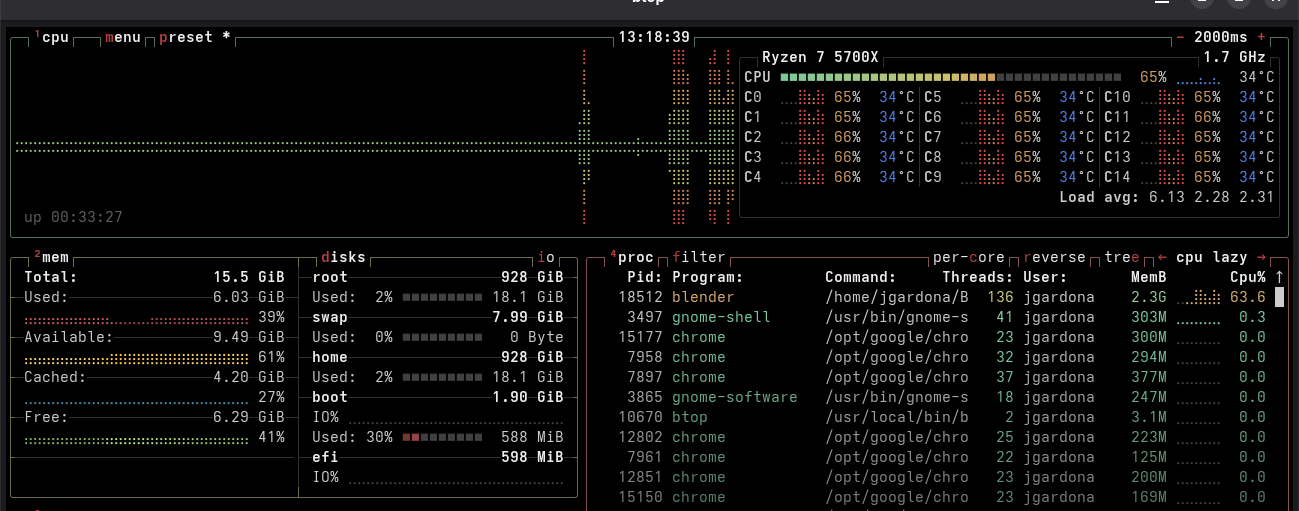Click the root disk usage bar
The height and width of the screenshot is (511, 1299).
pyautogui.click(x=442, y=297)
